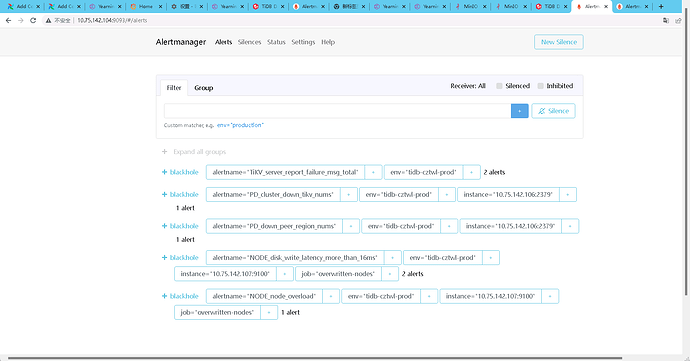Open the Silences nav item
690x361 pixels.
250,42
